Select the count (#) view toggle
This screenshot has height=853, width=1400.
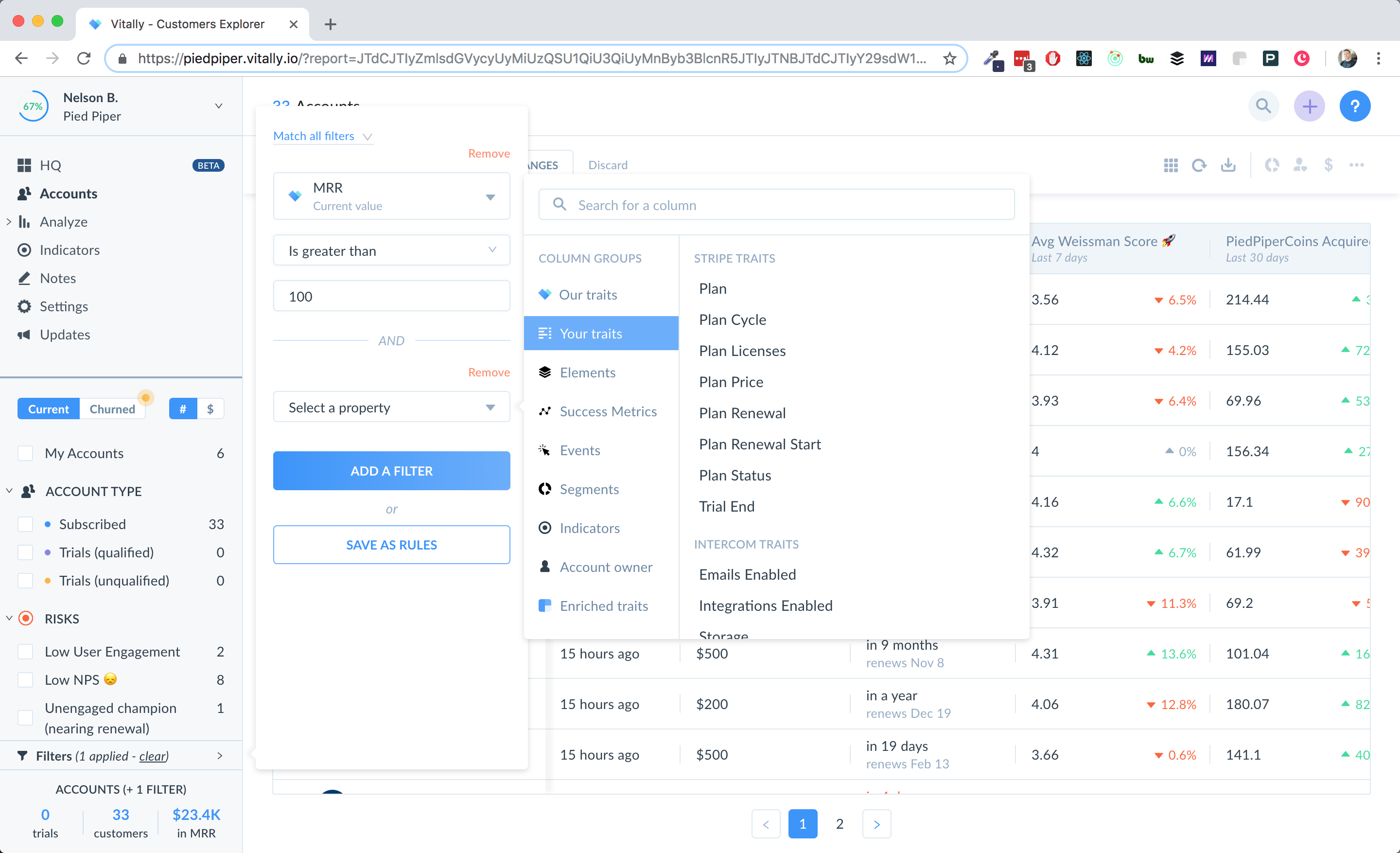183,409
